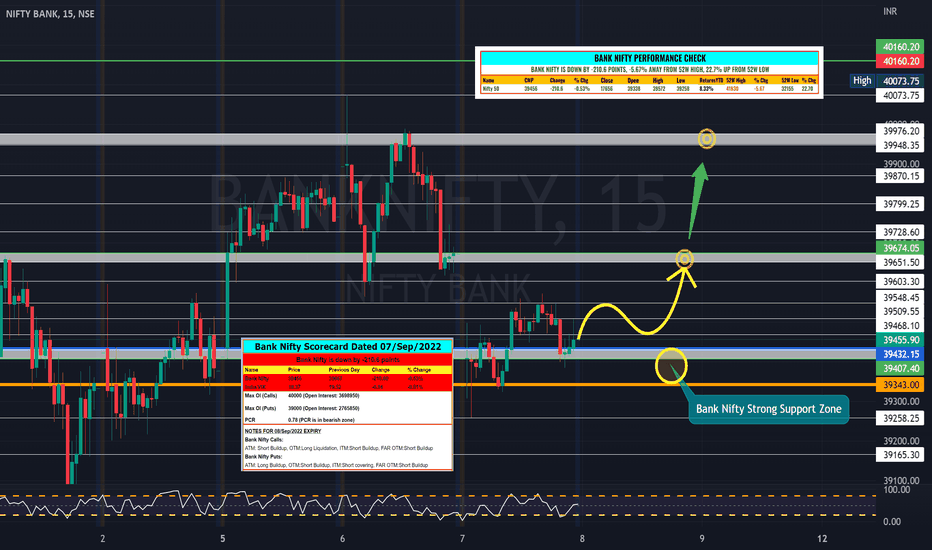This screenshot has width=932, height=550.
Task: Select the 39468.10 price label
Action: [900, 325]
